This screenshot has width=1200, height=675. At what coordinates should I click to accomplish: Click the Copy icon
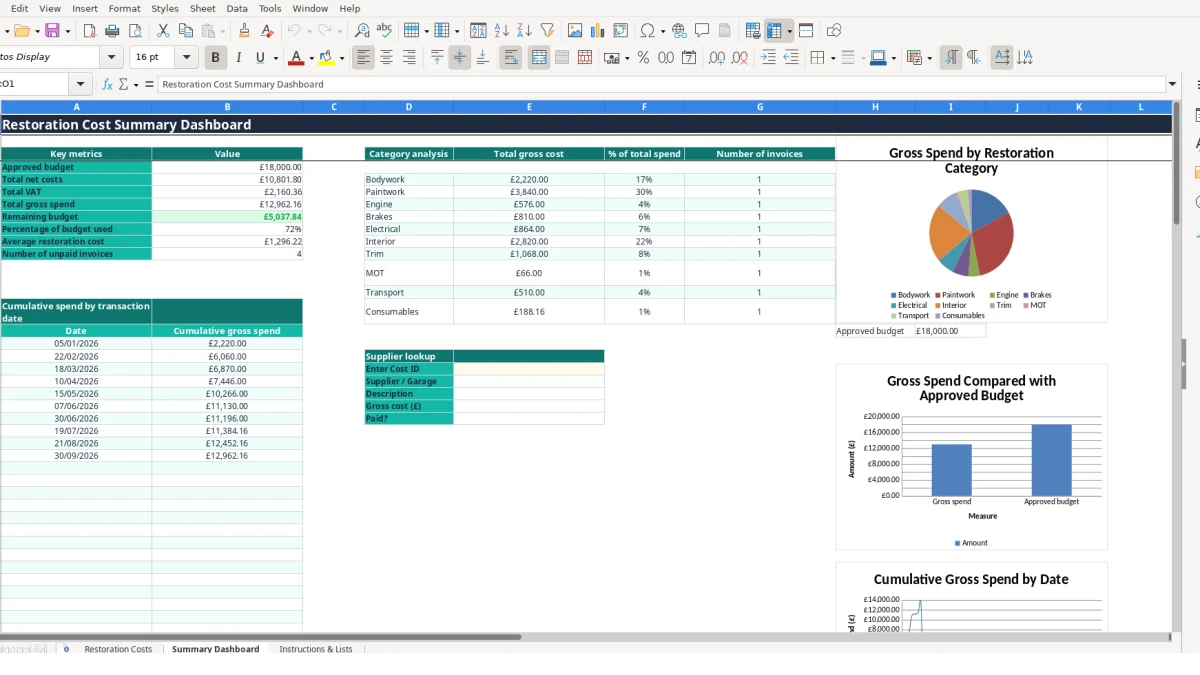pos(185,31)
